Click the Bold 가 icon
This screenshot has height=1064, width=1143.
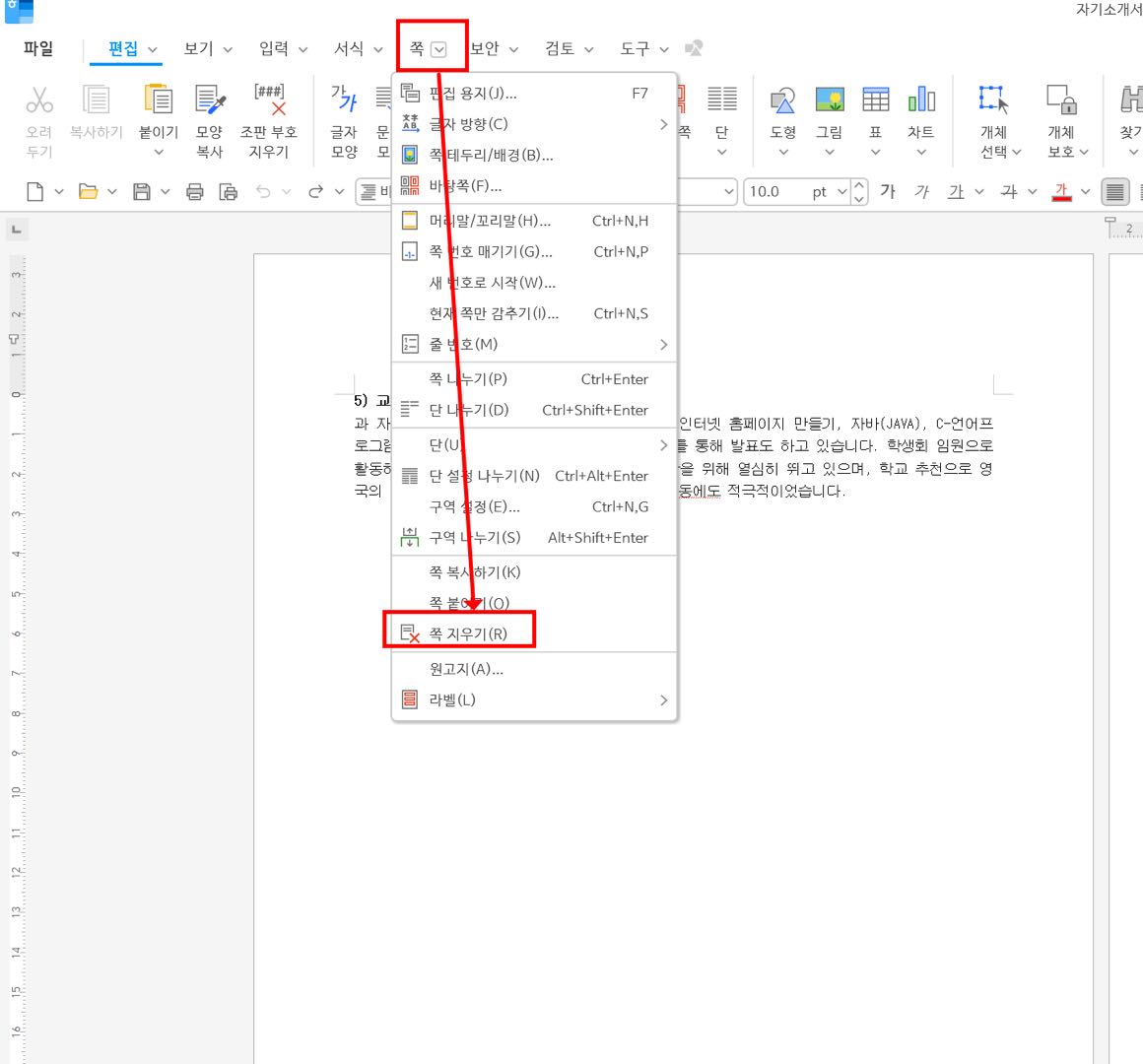[887, 191]
